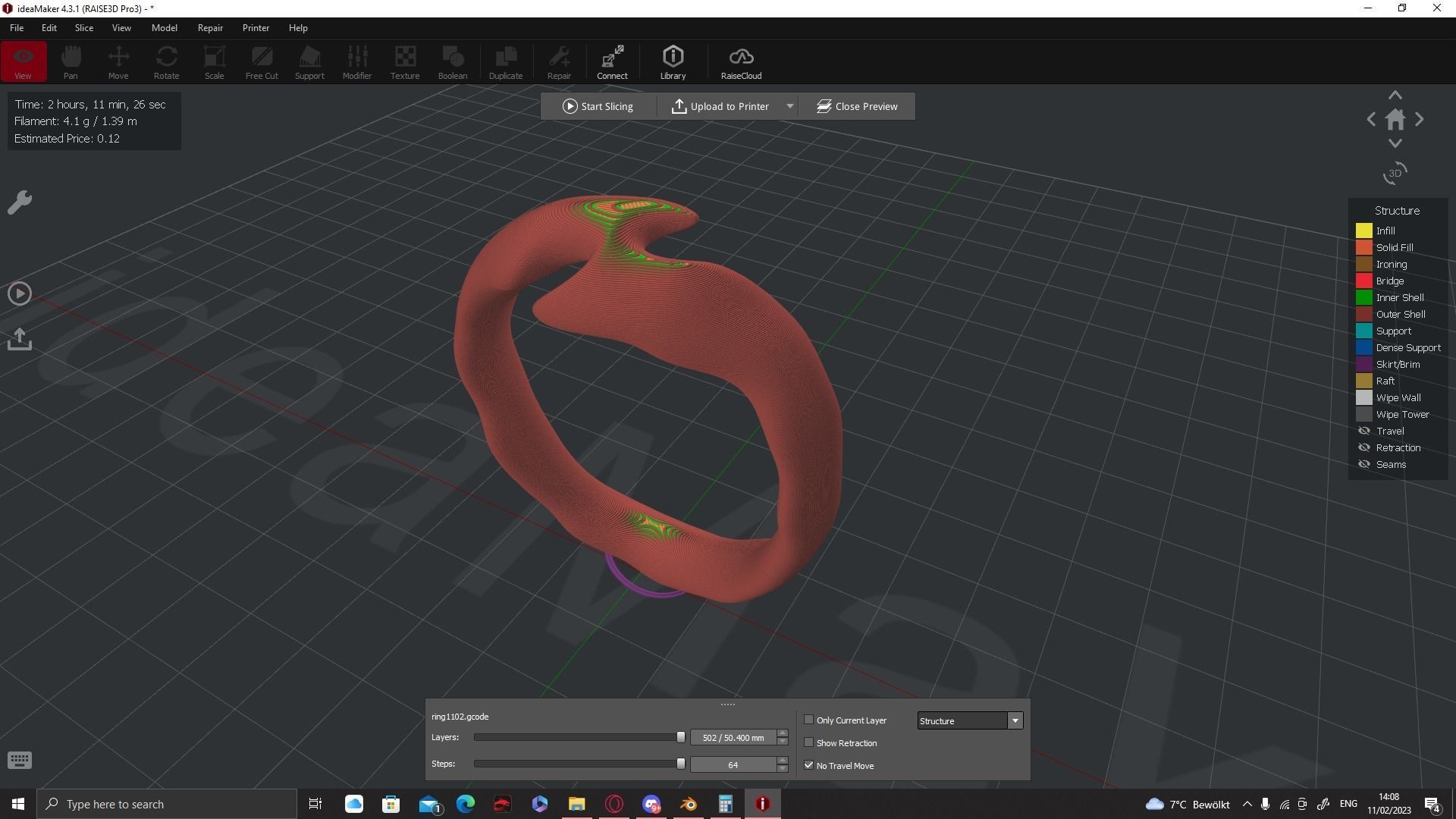Toggle Skirt/Brim swatch in legend
Screen dimensions: 1456x819
coord(1364,364)
